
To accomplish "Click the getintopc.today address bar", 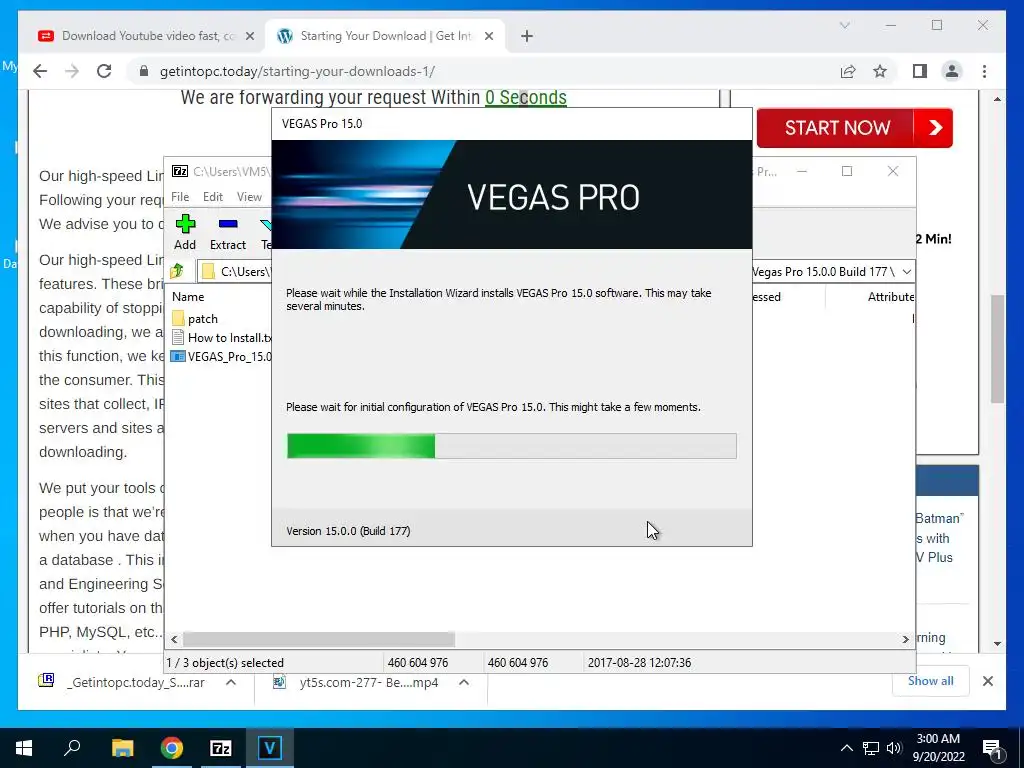I will [297, 71].
